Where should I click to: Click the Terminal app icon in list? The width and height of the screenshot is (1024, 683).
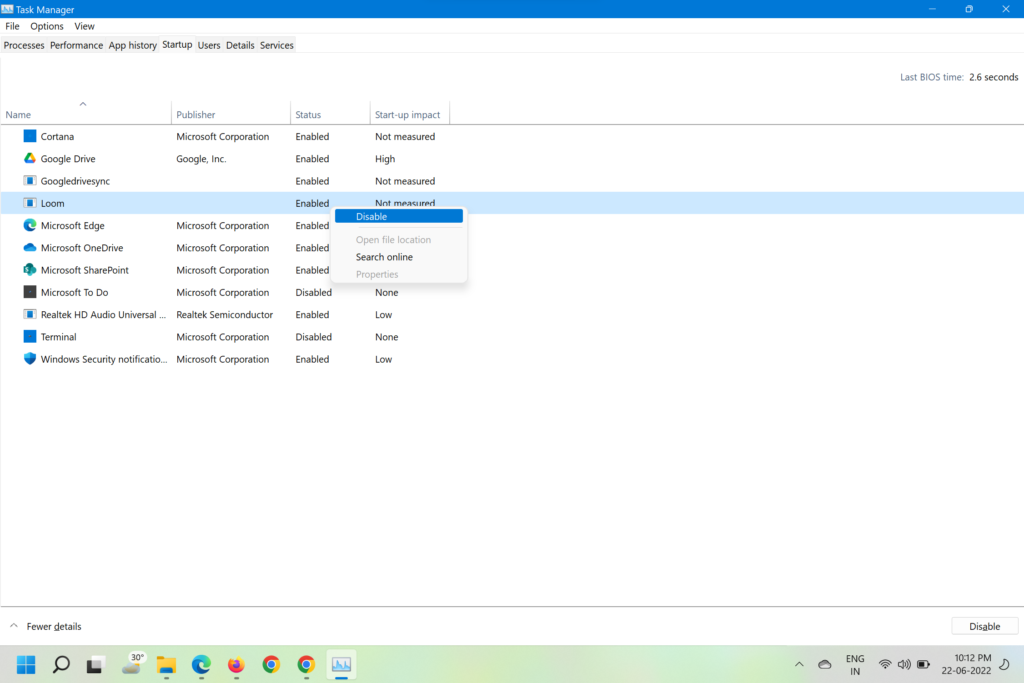[30, 337]
